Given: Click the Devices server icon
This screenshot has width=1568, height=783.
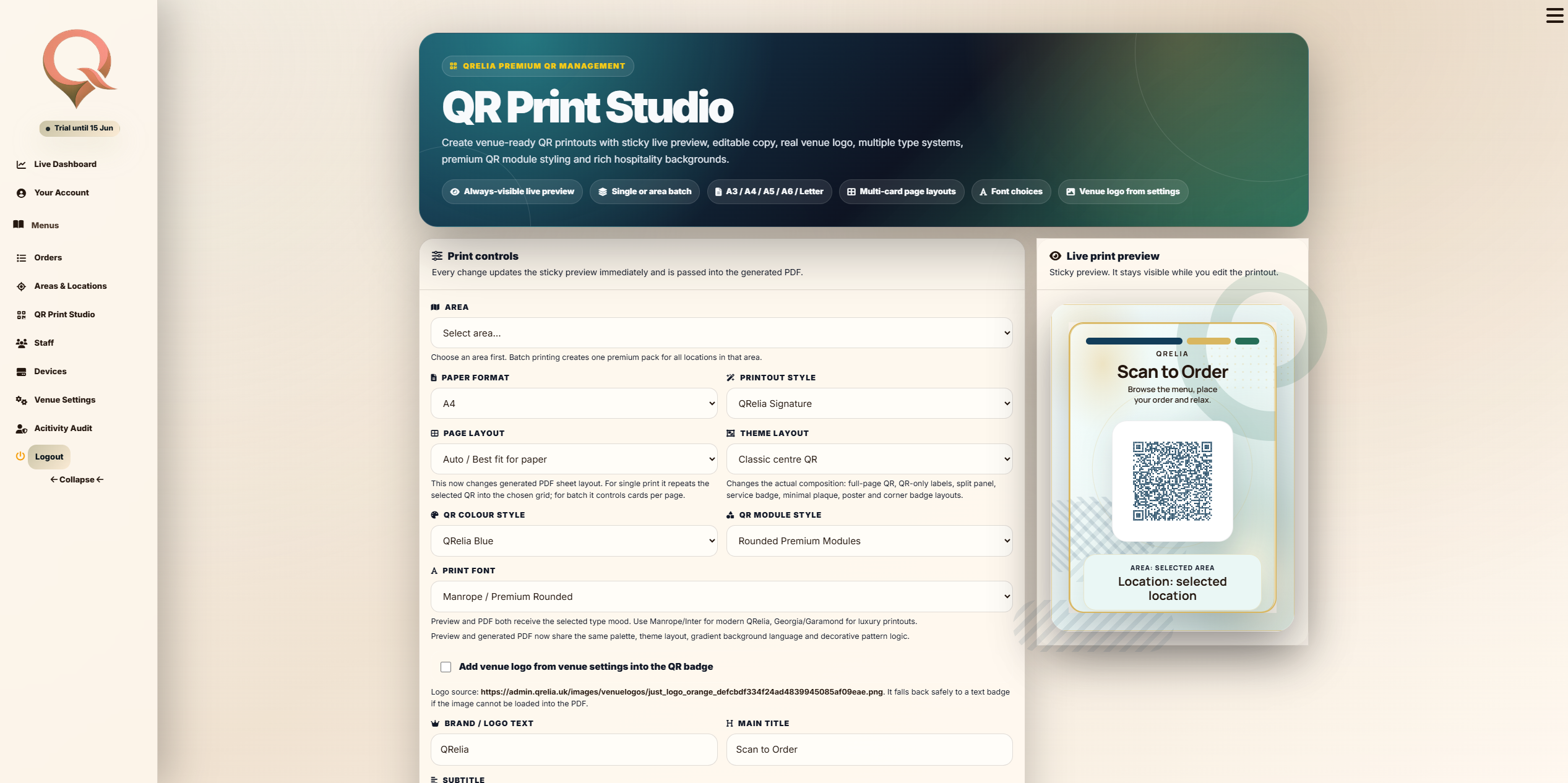Looking at the screenshot, I should pos(21,372).
